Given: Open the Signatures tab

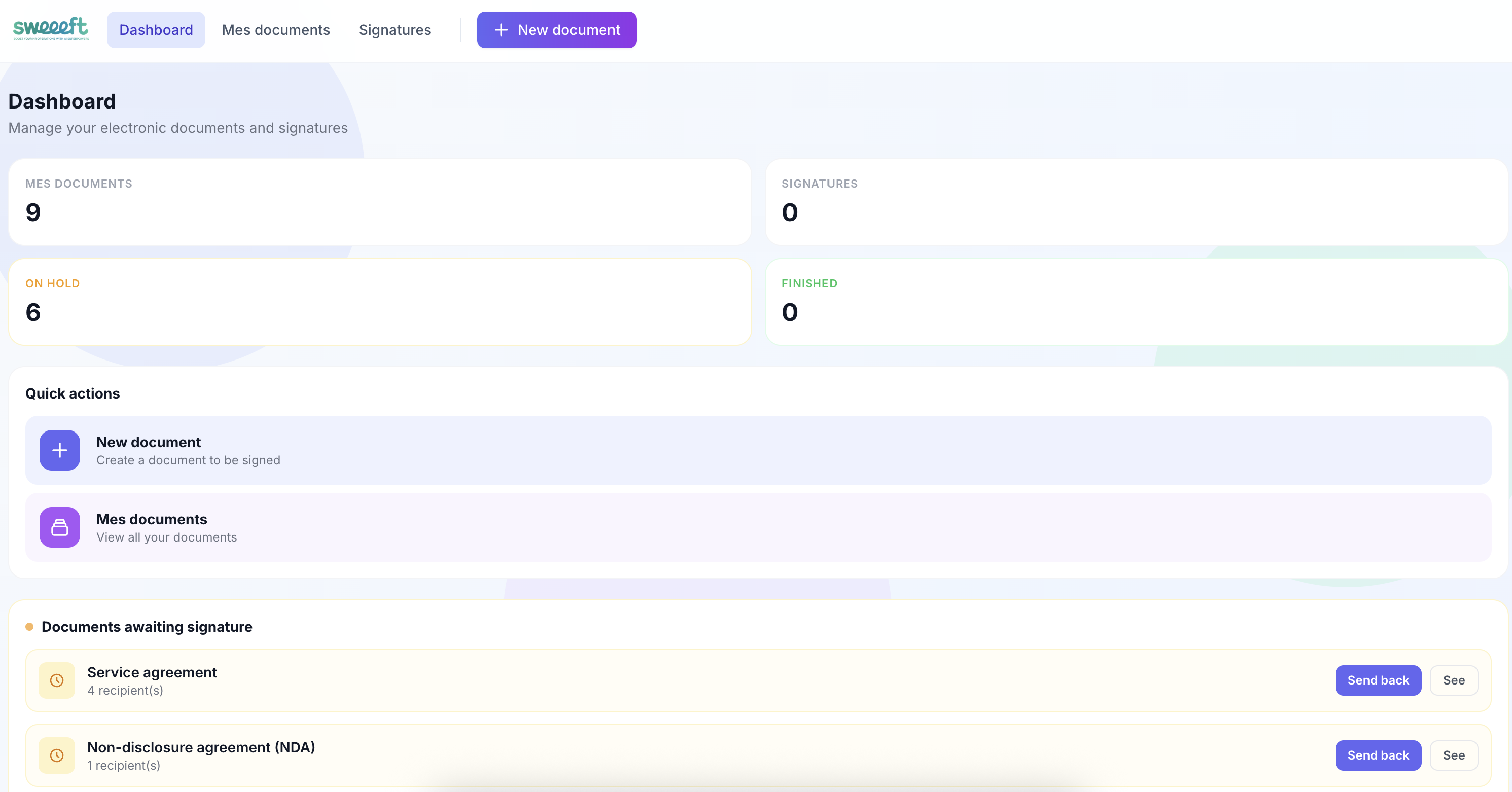Looking at the screenshot, I should click(x=394, y=29).
